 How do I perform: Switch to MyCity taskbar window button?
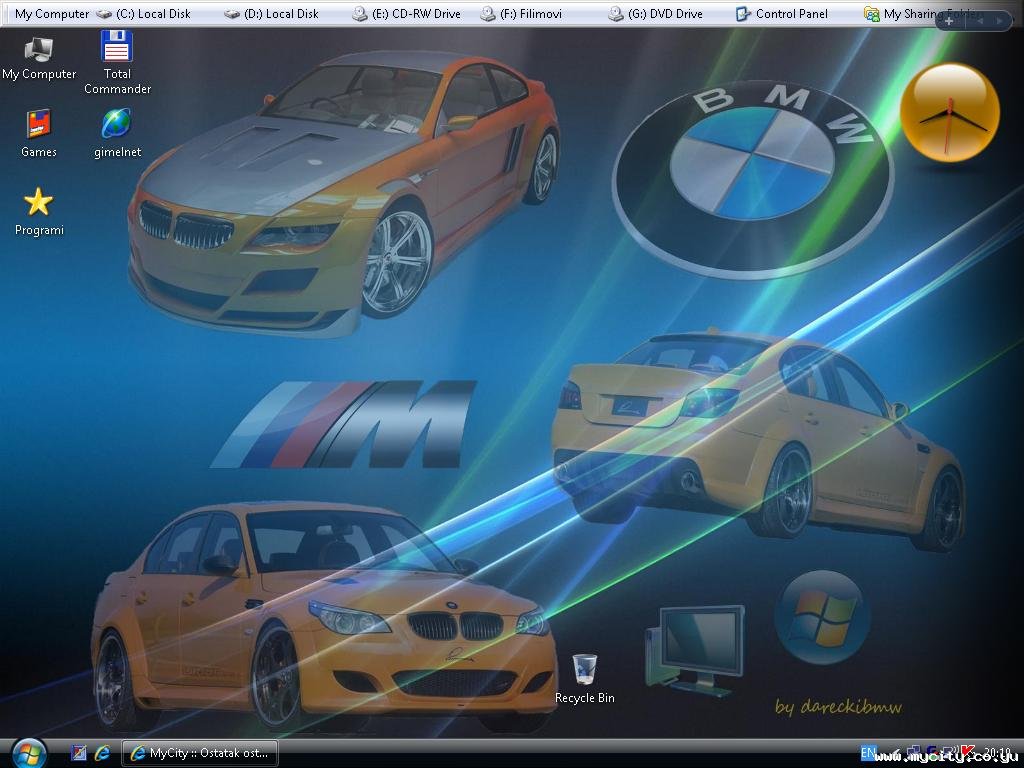(x=200, y=753)
